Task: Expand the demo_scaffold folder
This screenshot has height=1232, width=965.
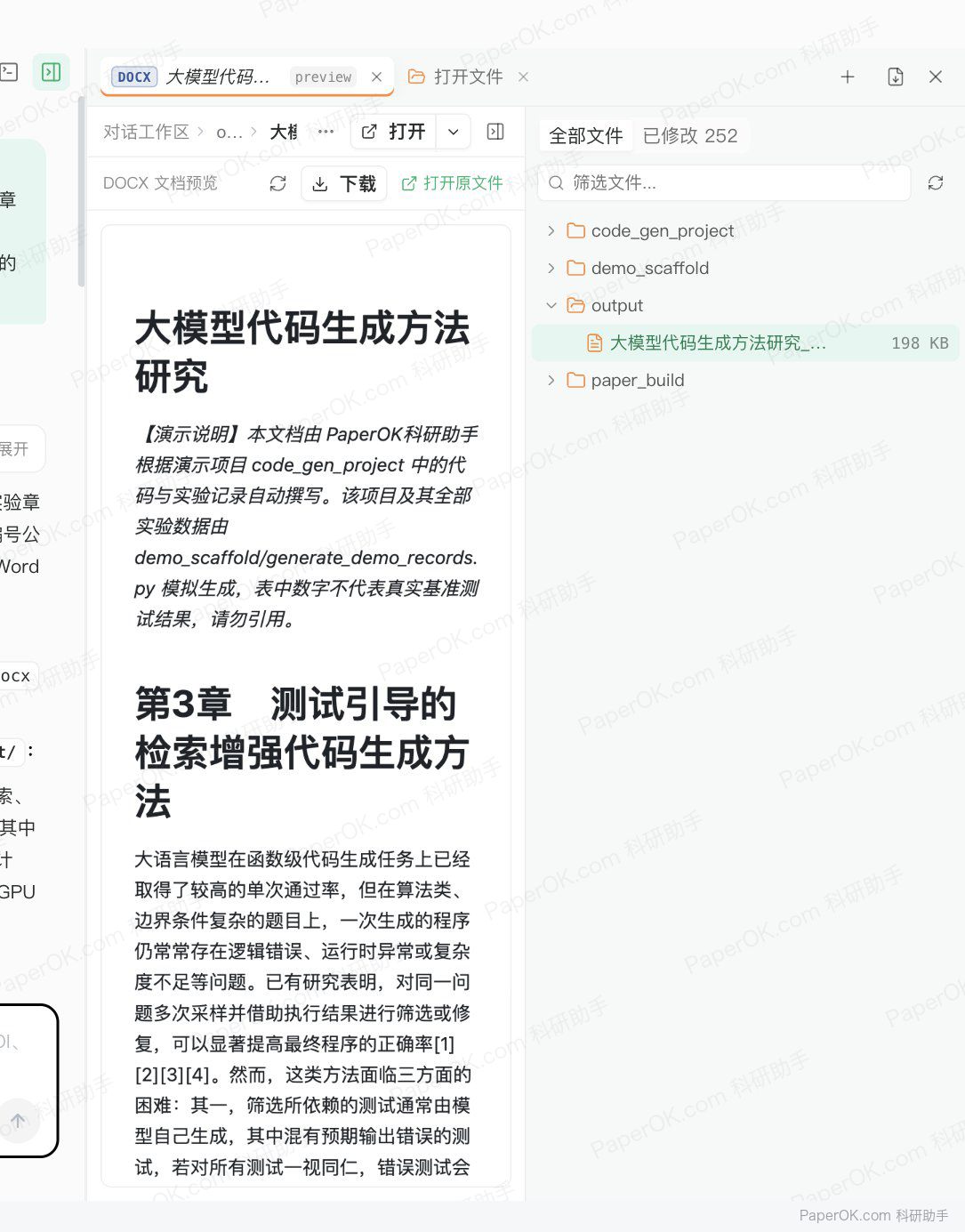Action: coord(551,268)
